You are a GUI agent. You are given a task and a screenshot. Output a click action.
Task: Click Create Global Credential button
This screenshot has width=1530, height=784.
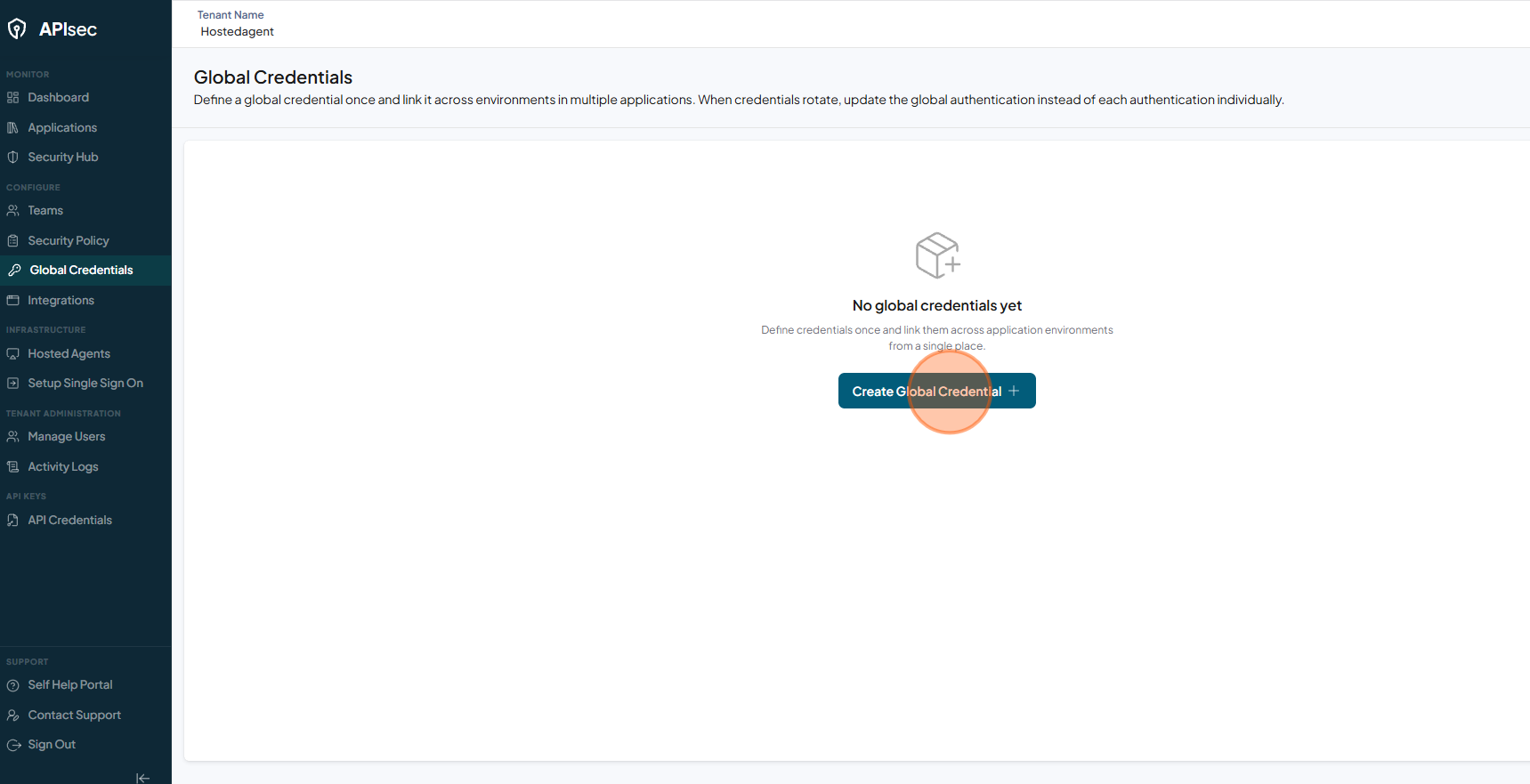pos(937,391)
